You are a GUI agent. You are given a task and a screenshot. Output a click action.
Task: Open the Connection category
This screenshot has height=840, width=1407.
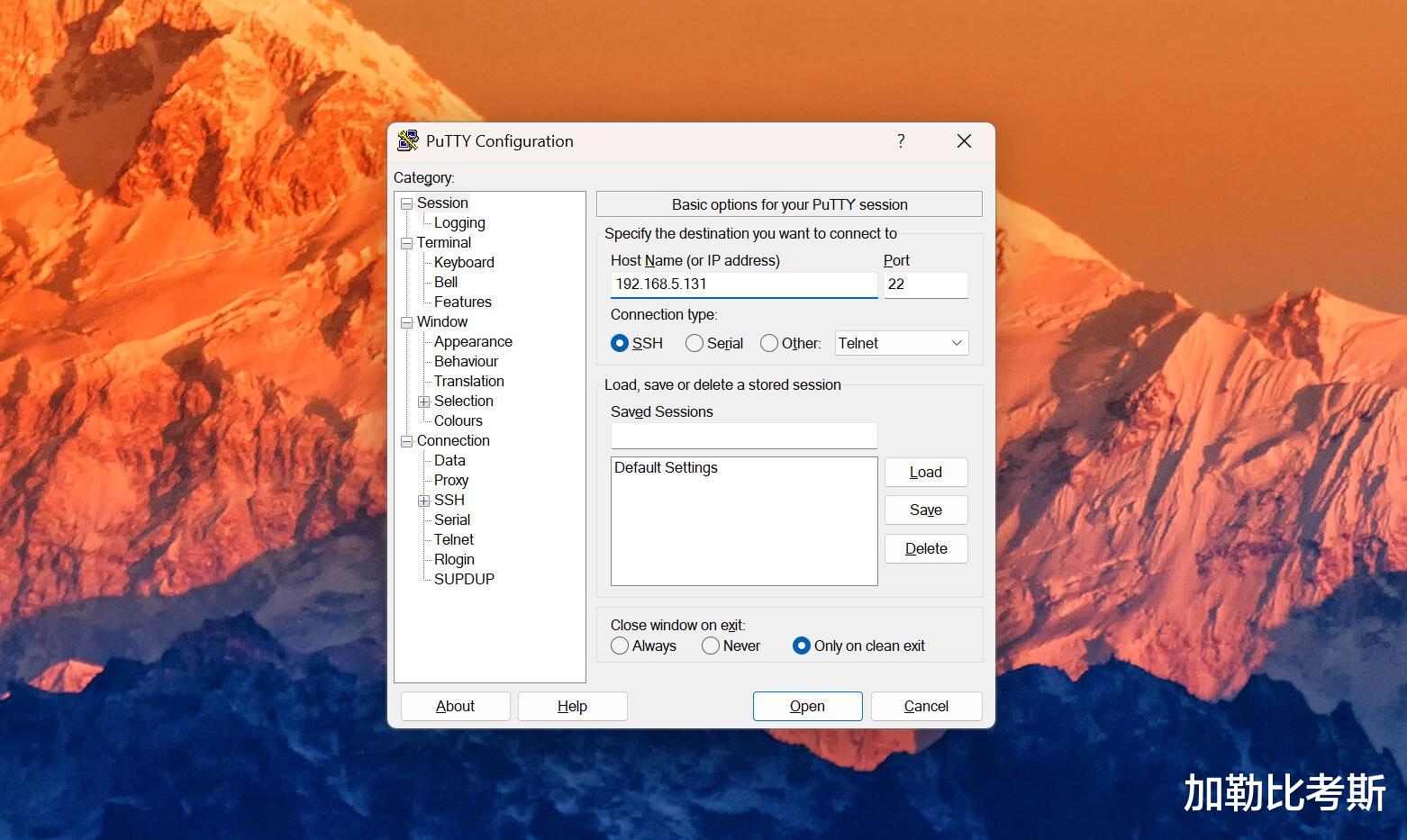(453, 441)
